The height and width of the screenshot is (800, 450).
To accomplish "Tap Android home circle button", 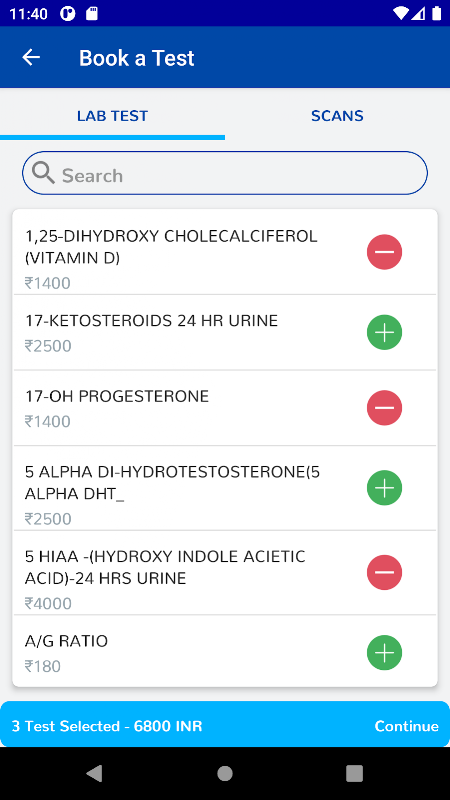I will click(x=225, y=773).
